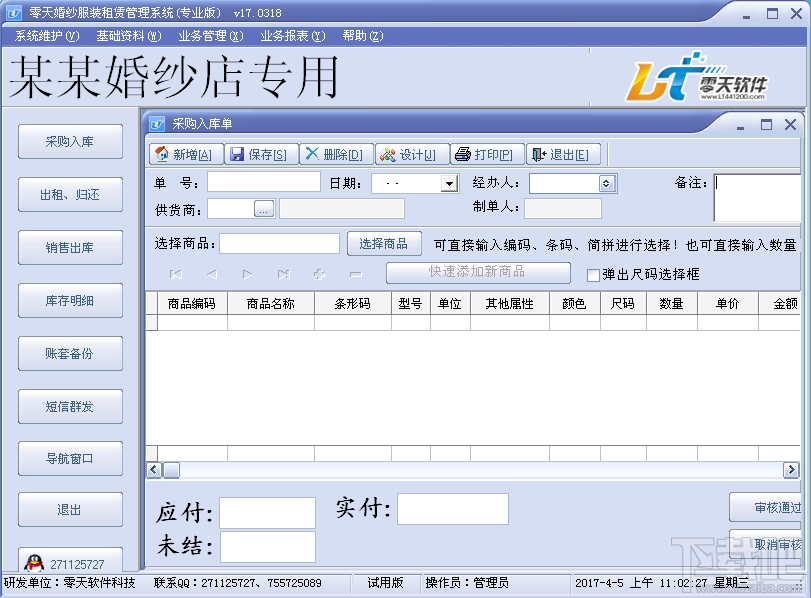This screenshot has height=598, width=811.
Task: Click the first-record navigation arrow
Action: coord(178,274)
